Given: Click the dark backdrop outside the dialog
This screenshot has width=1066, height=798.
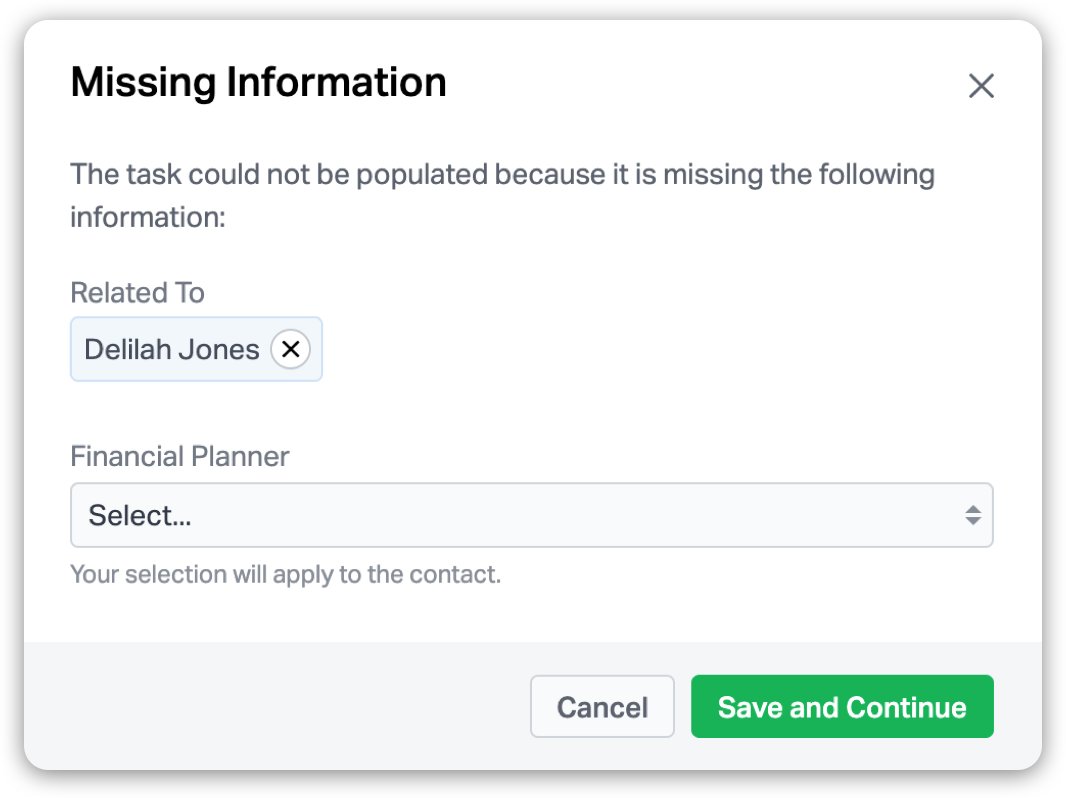Looking at the screenshot, I should 10,400.
